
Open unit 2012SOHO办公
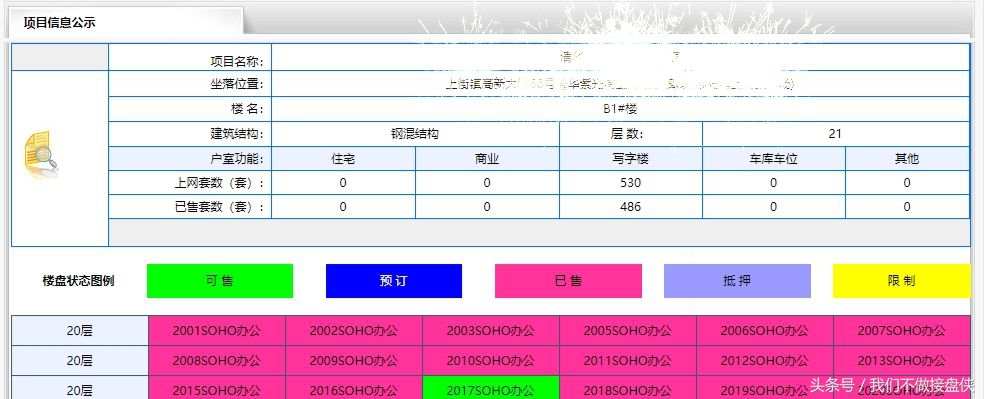point(764,361)
